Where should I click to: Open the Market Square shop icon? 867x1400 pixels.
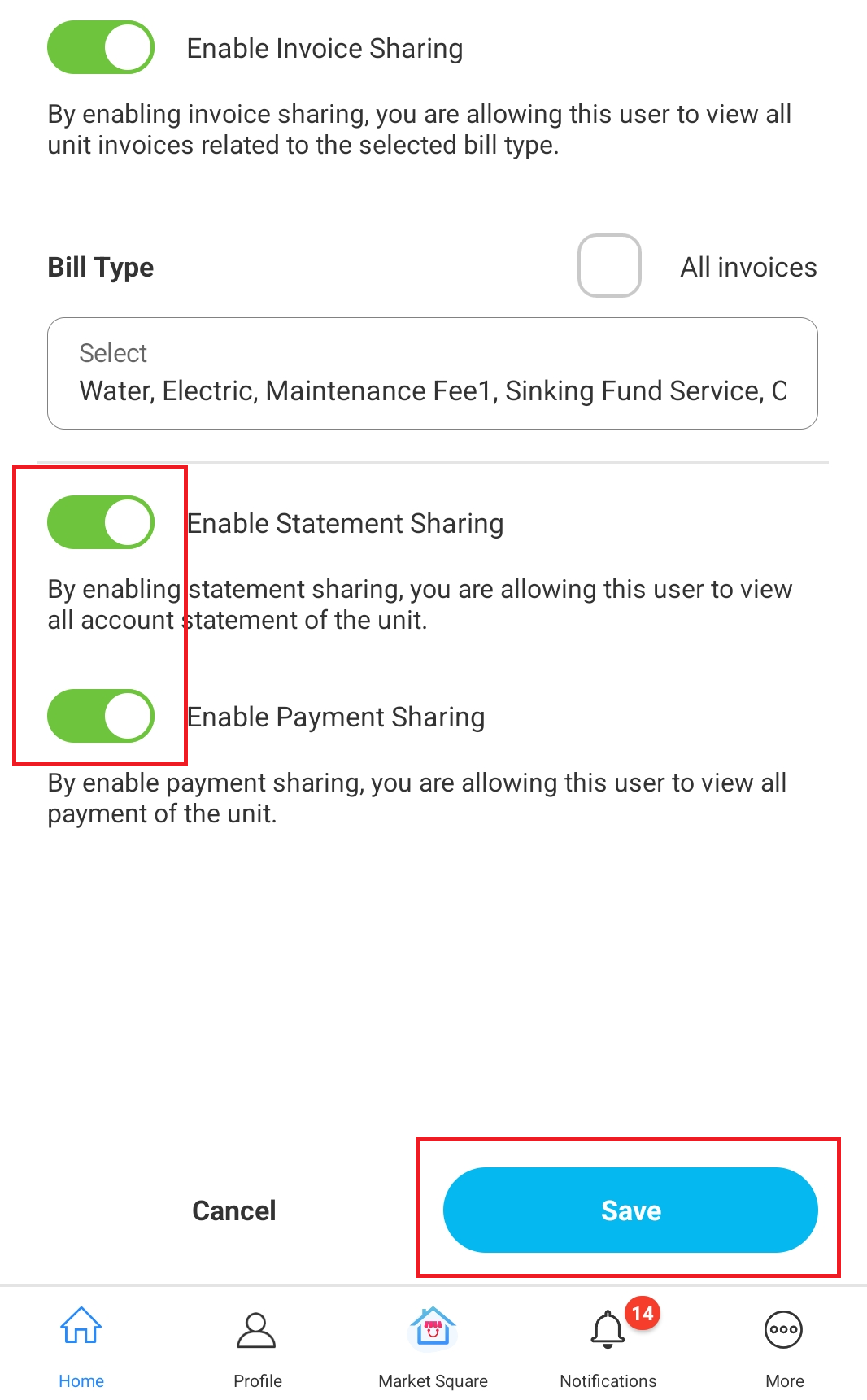click(433, 1327)
